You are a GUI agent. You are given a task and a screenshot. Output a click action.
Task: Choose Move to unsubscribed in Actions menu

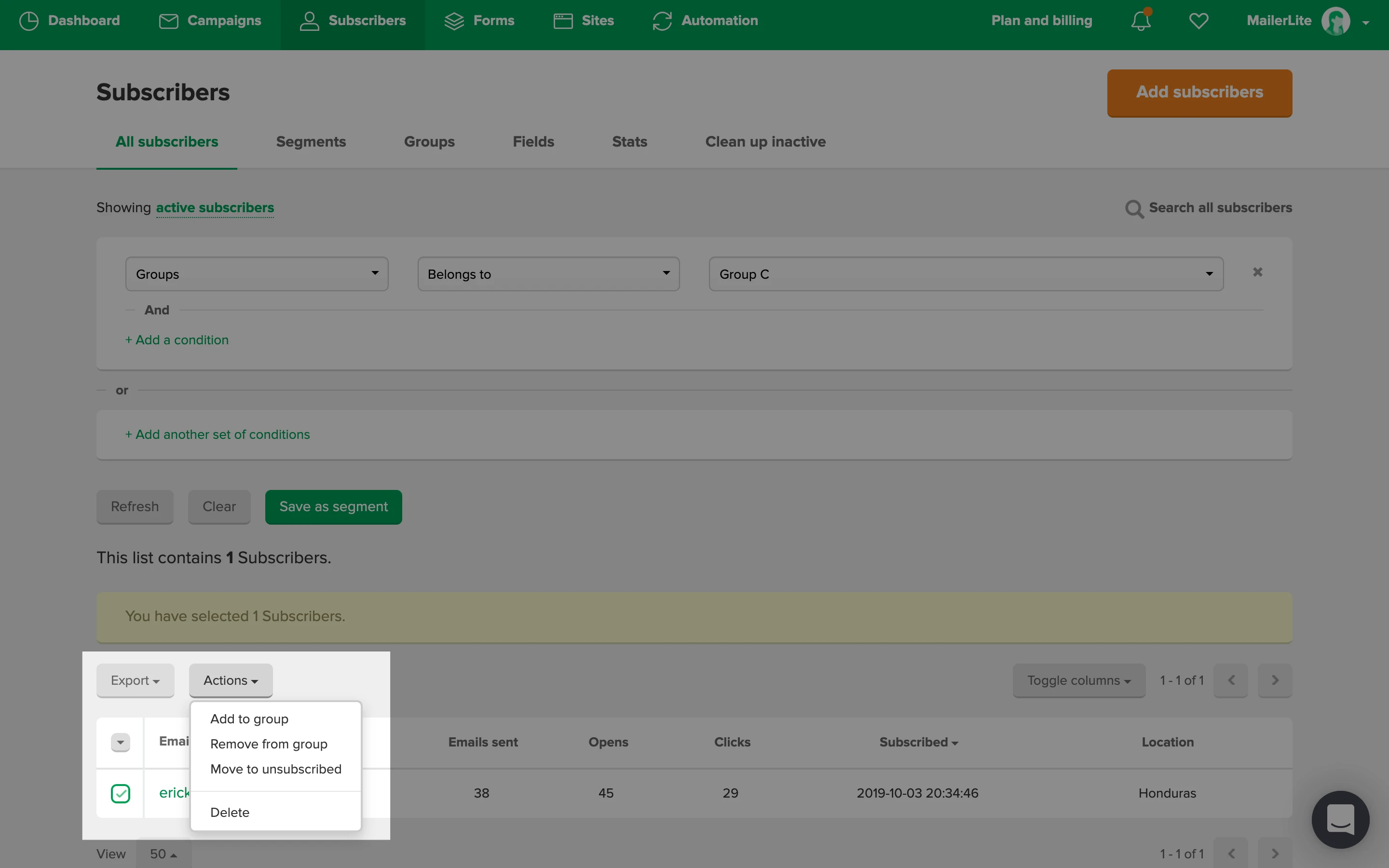coord(275,769)
